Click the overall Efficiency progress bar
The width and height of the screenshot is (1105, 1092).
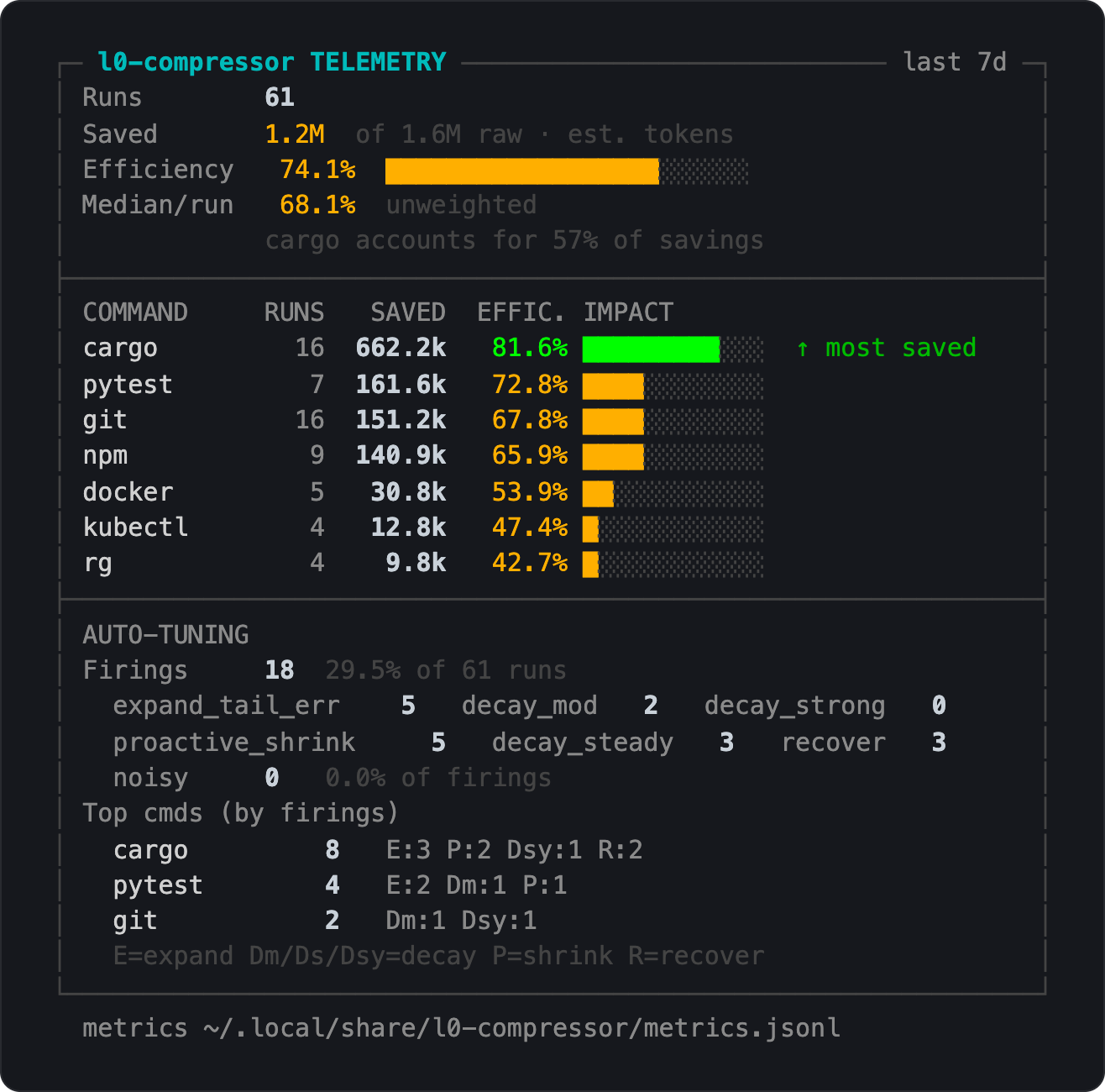click(x=567, y=171)
